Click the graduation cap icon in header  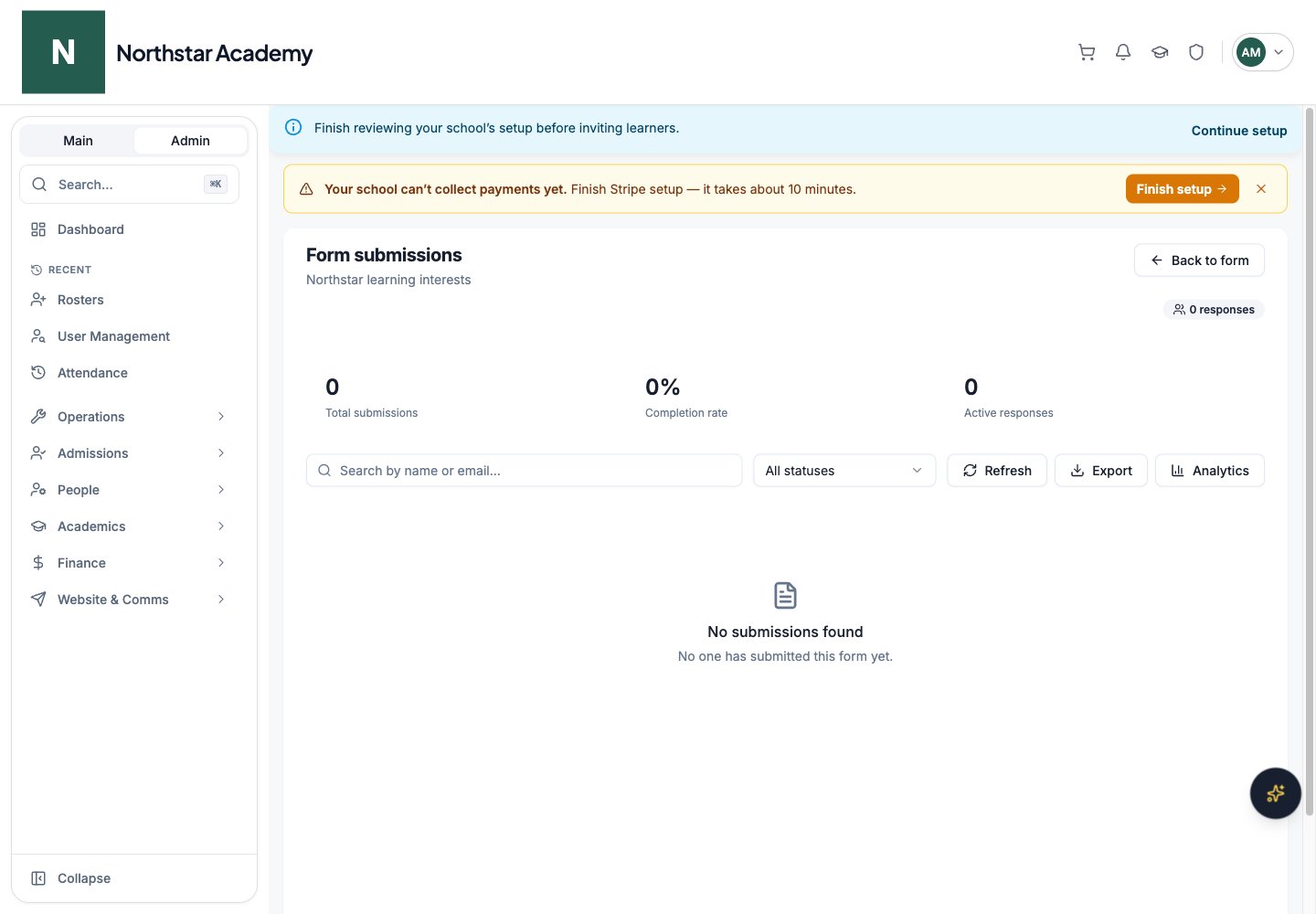[x=1160, y=52]
